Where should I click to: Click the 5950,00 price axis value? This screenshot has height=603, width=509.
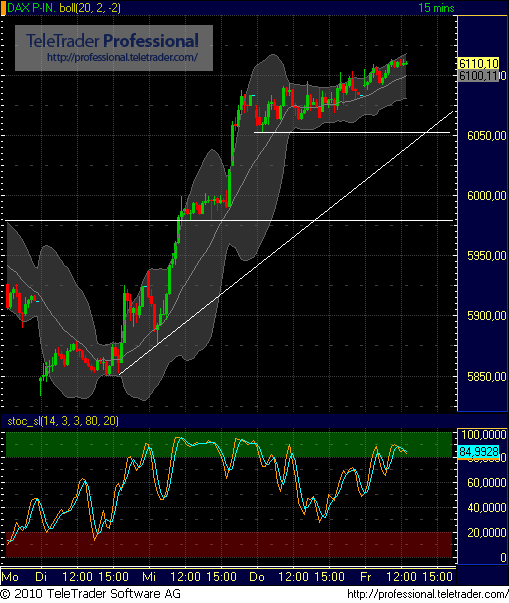tap(486, 256)
